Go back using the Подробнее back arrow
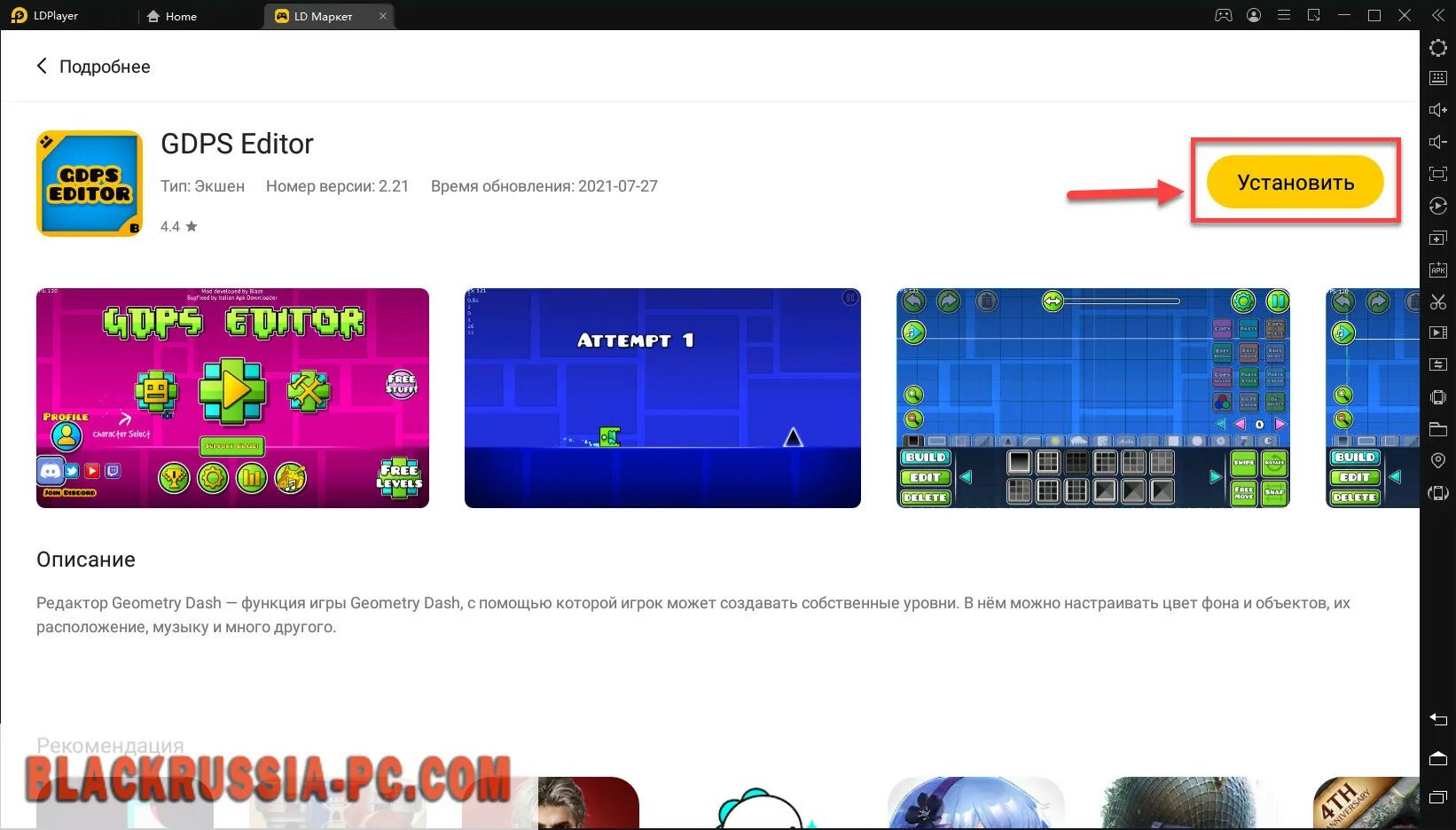Image resolution: width=1456 pixels, height=830 pixels. [x=42, y=67]
